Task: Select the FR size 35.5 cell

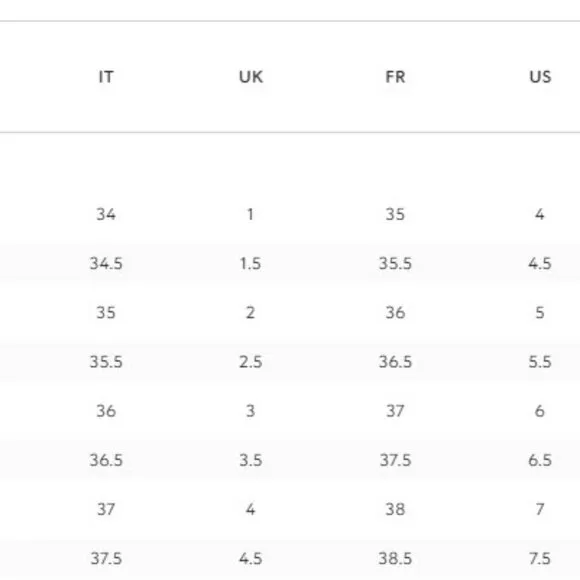Action: 395,263
